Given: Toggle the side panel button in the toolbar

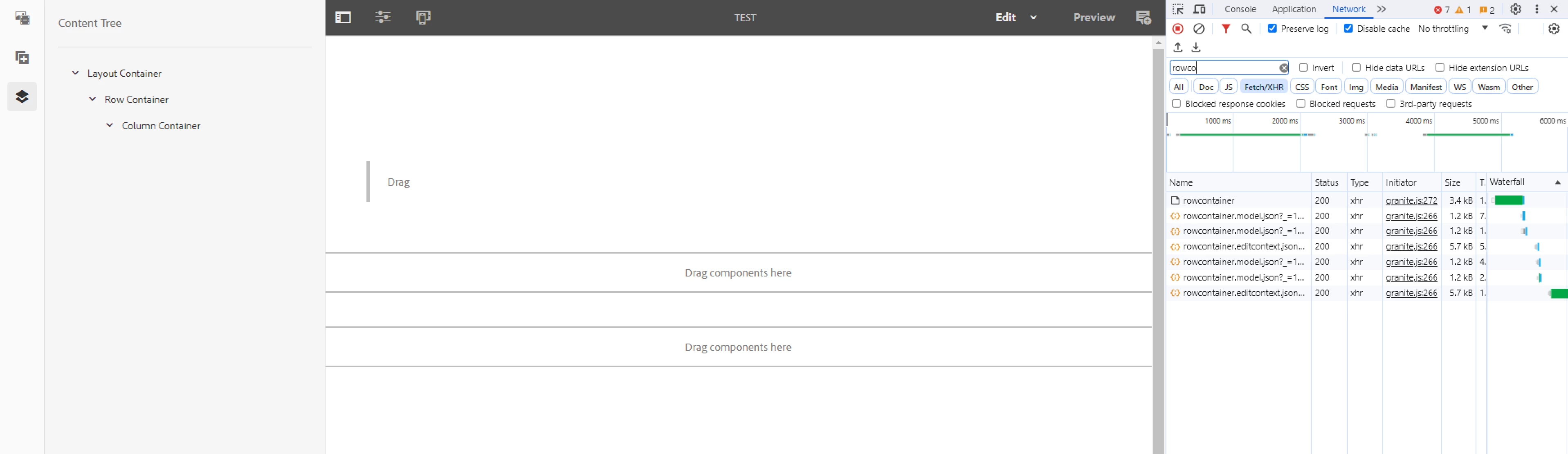Looking at the screenshot, I should [343, 17].
